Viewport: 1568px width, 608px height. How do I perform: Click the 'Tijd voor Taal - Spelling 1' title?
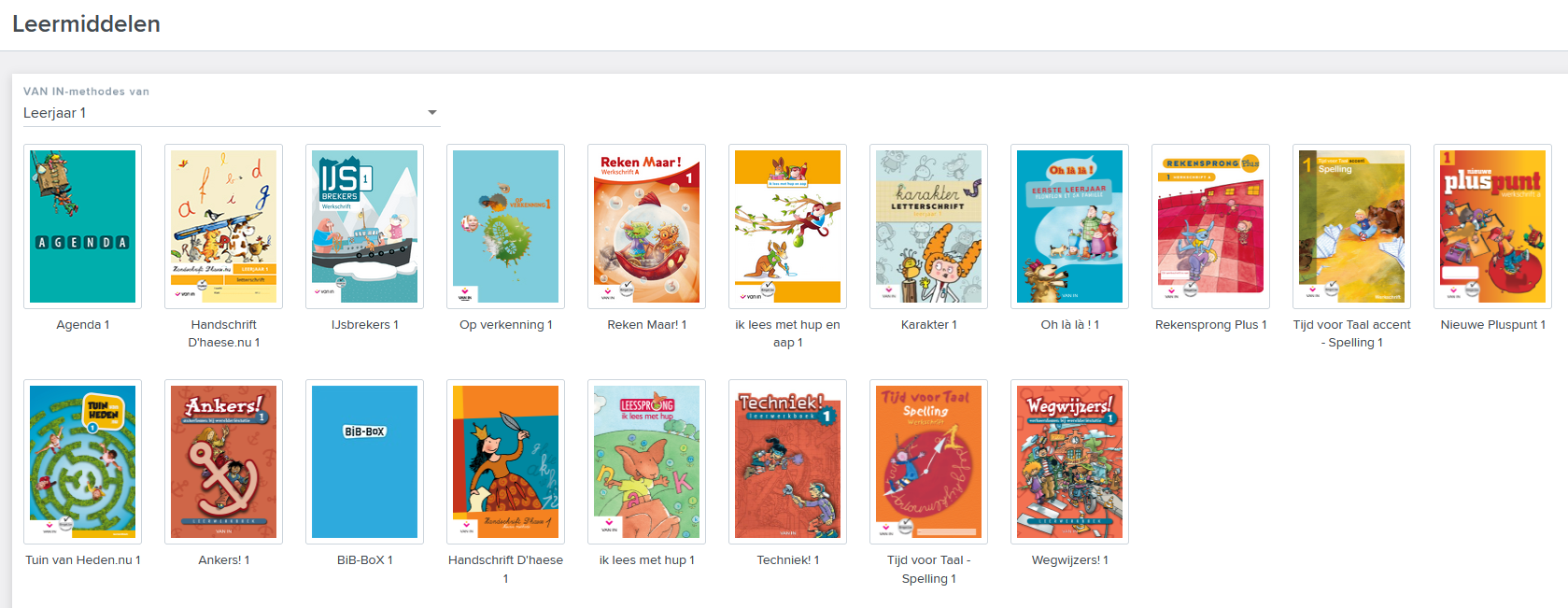[x=928, y=570]
